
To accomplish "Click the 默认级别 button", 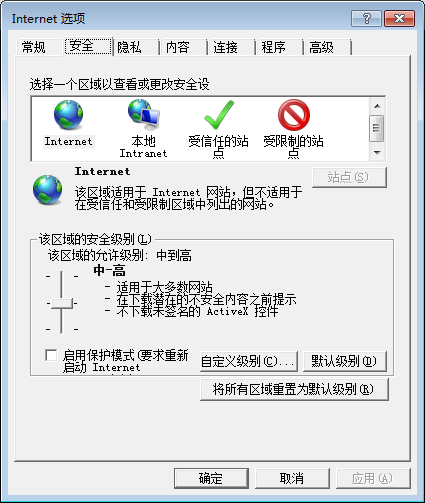I will click(x=345, y=361).
